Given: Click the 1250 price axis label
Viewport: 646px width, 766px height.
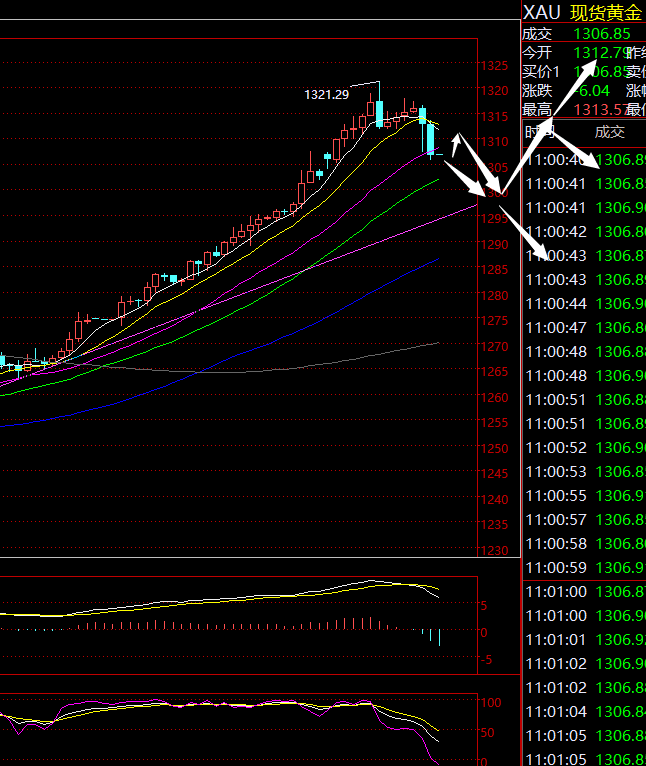Looking at the screenshot, I should [494, 448].
